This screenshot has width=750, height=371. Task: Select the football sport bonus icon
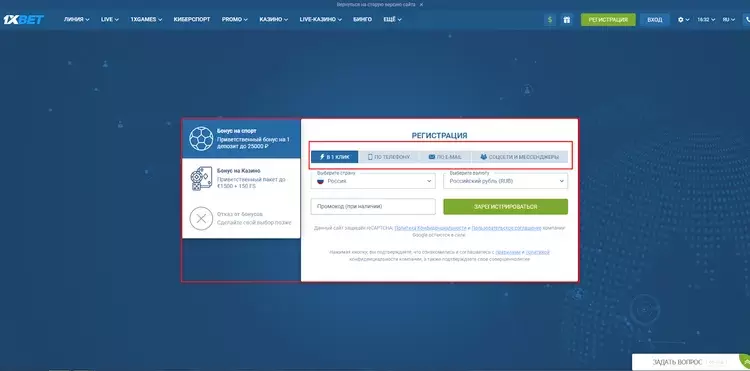coord(201,138)
